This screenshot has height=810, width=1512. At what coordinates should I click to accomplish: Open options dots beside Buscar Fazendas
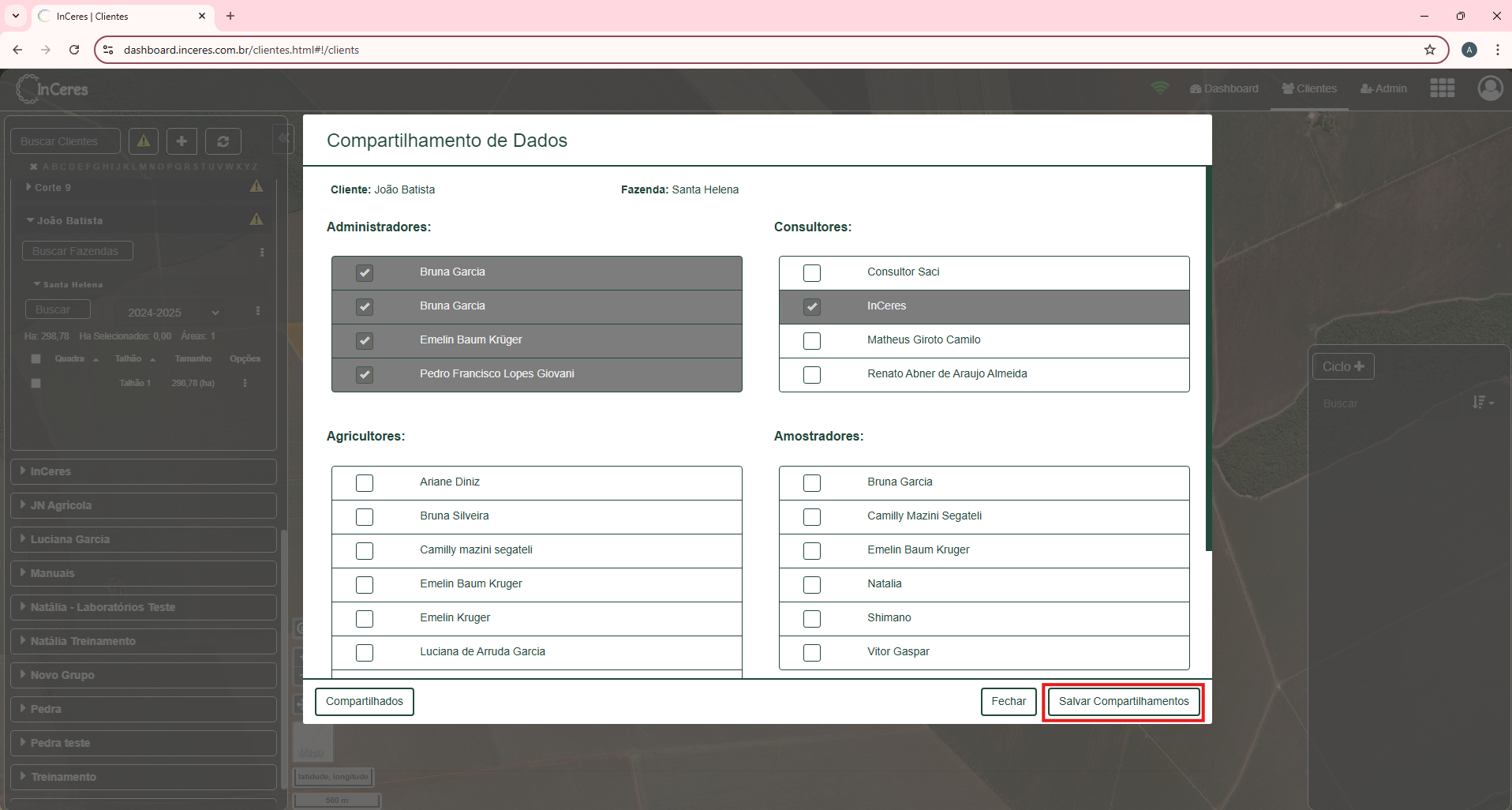coord(262,252)
